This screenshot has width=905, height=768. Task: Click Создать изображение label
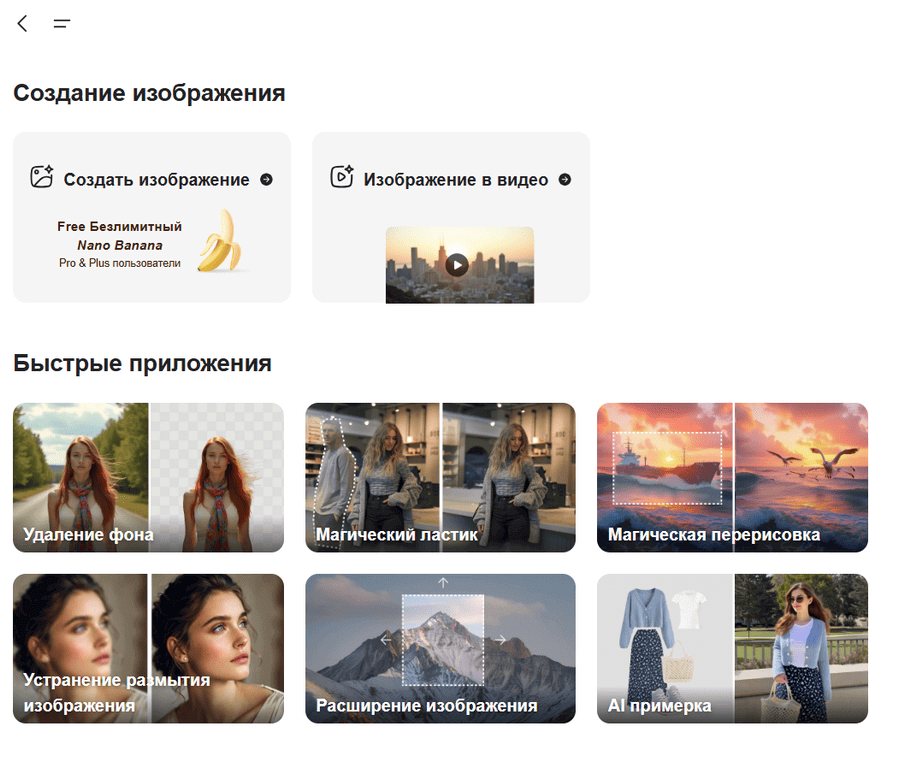156,180
